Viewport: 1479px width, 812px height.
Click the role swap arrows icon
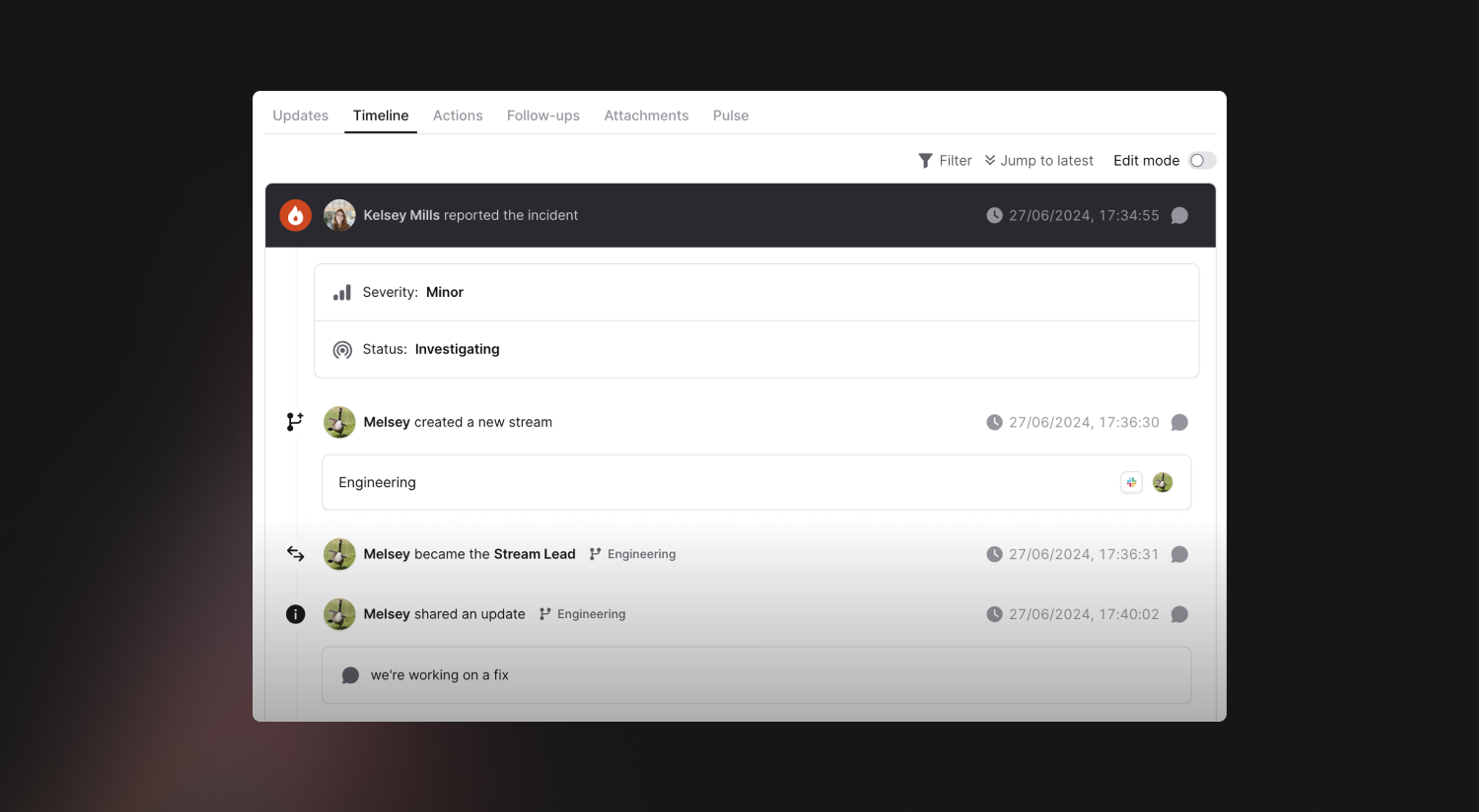tap(295, 554)
